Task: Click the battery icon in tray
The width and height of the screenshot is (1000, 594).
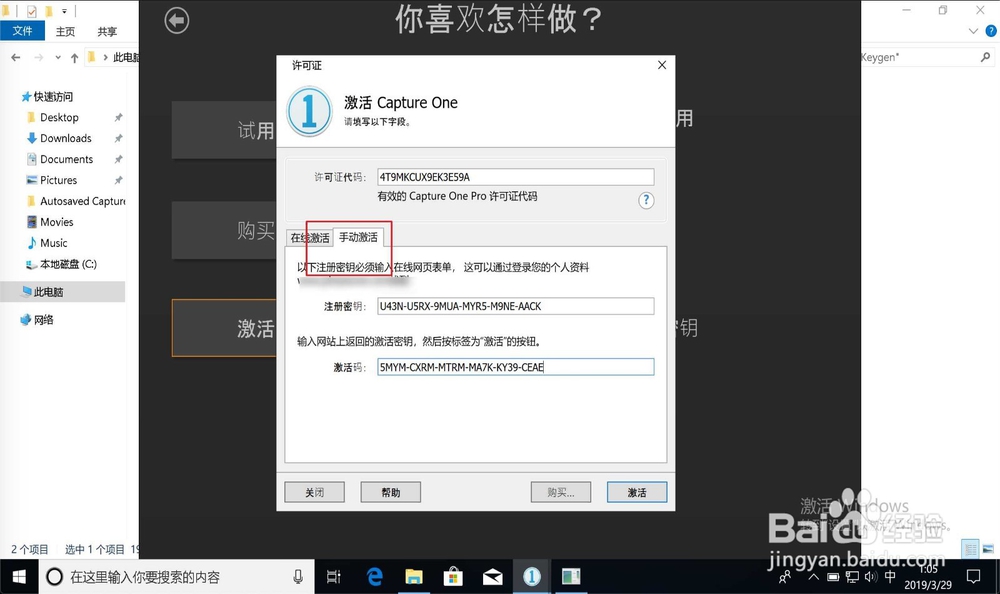Action: 833,577
